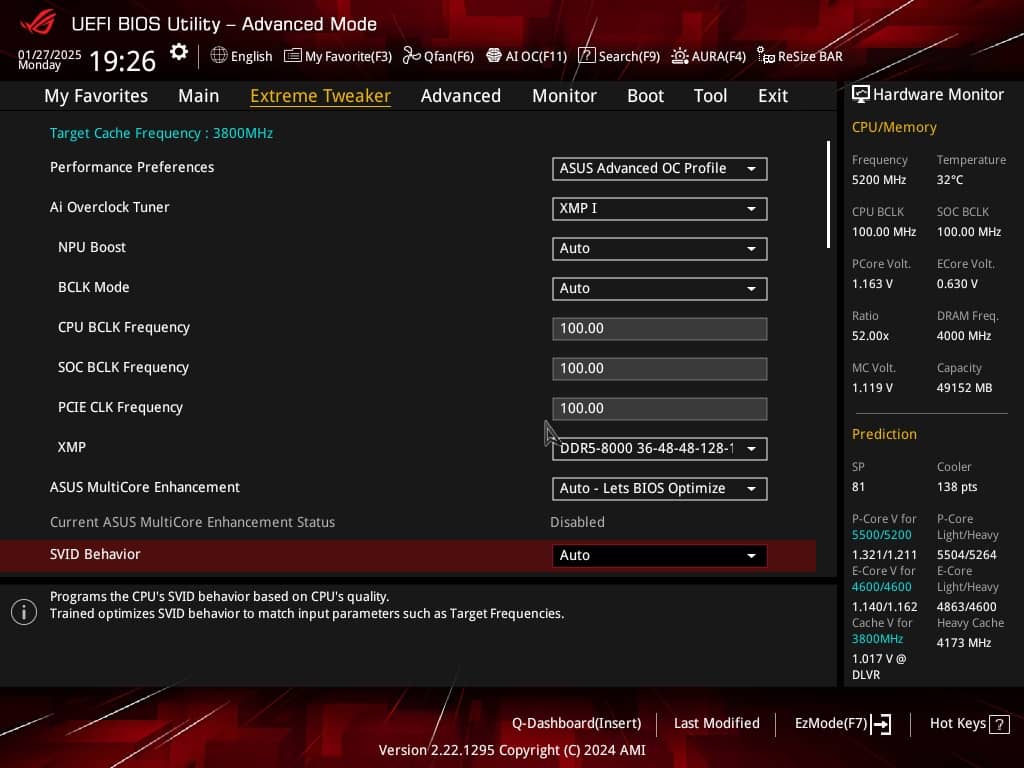
Task: Select the BCLK Mode label
Action: tap(93, 287)
